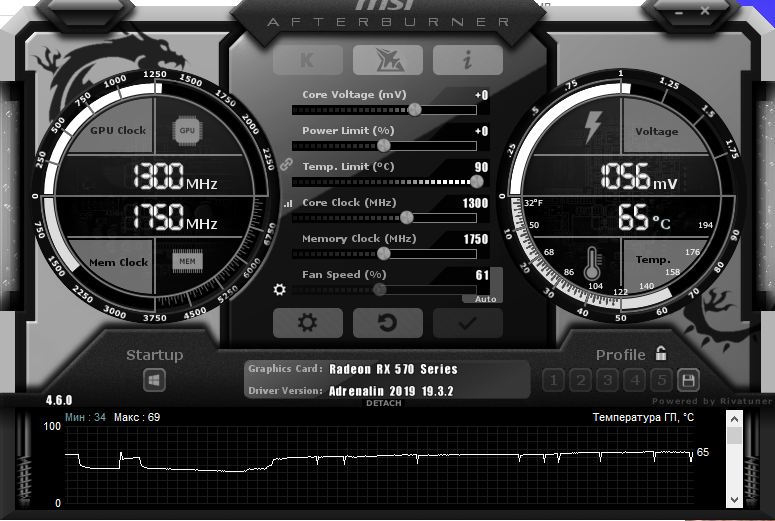Click the DETACH monitor button
This screenshot has height=521, width=775.
(384, 403)
